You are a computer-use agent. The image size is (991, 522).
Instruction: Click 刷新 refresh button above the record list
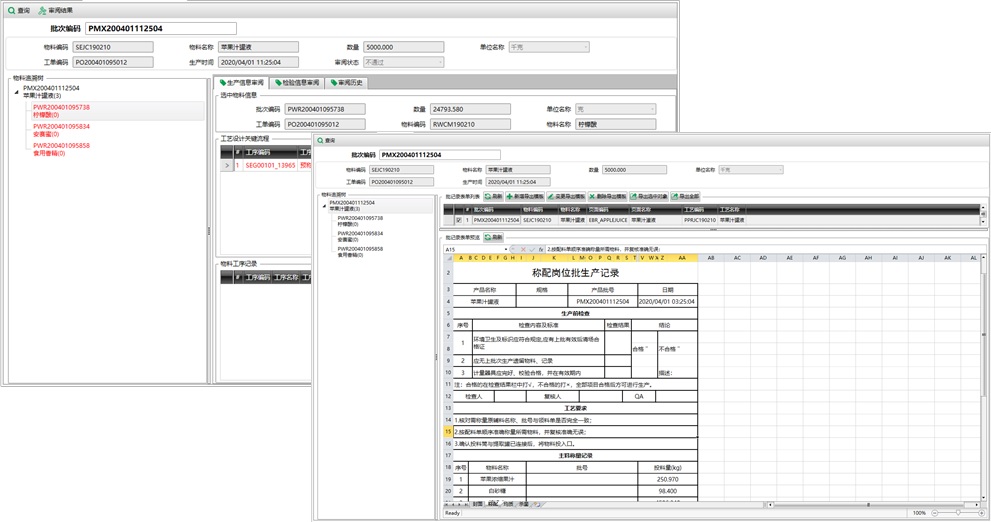point(493,197)
